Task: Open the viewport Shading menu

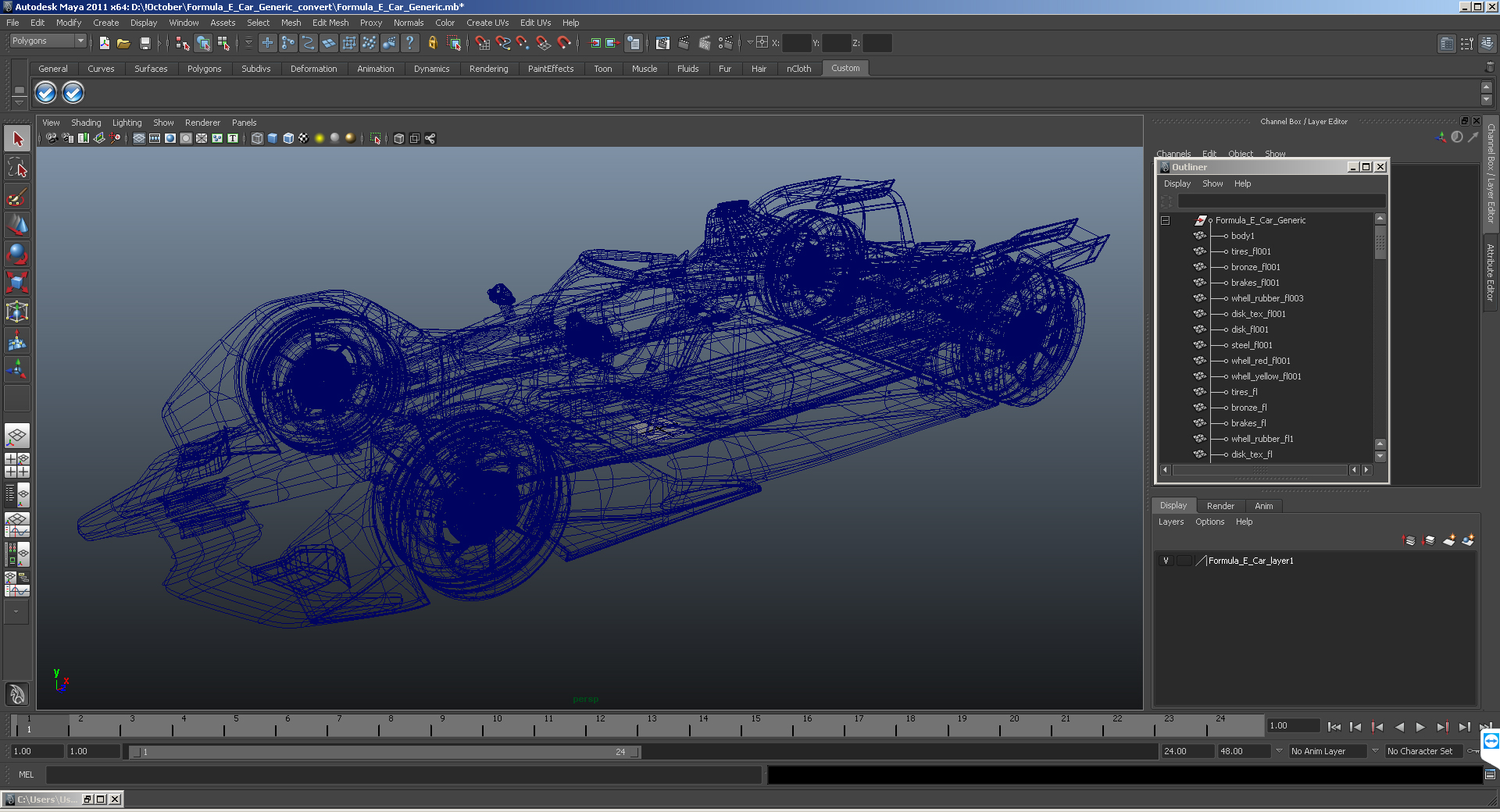Action: [86, 123]
